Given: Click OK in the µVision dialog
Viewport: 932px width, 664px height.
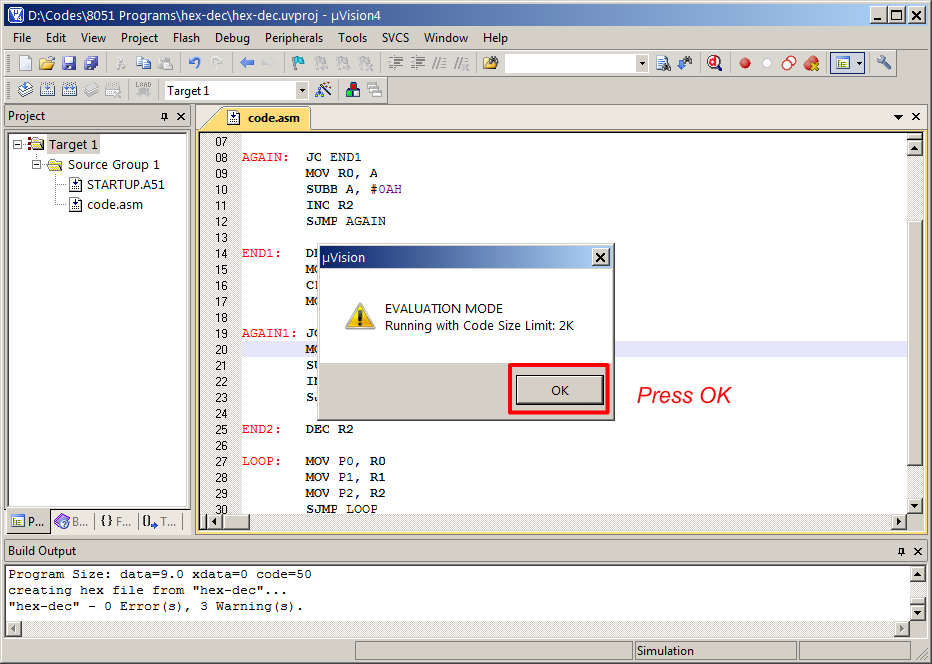Looking at the screenshot, I should pyautogui.click(x=559, y=391).
